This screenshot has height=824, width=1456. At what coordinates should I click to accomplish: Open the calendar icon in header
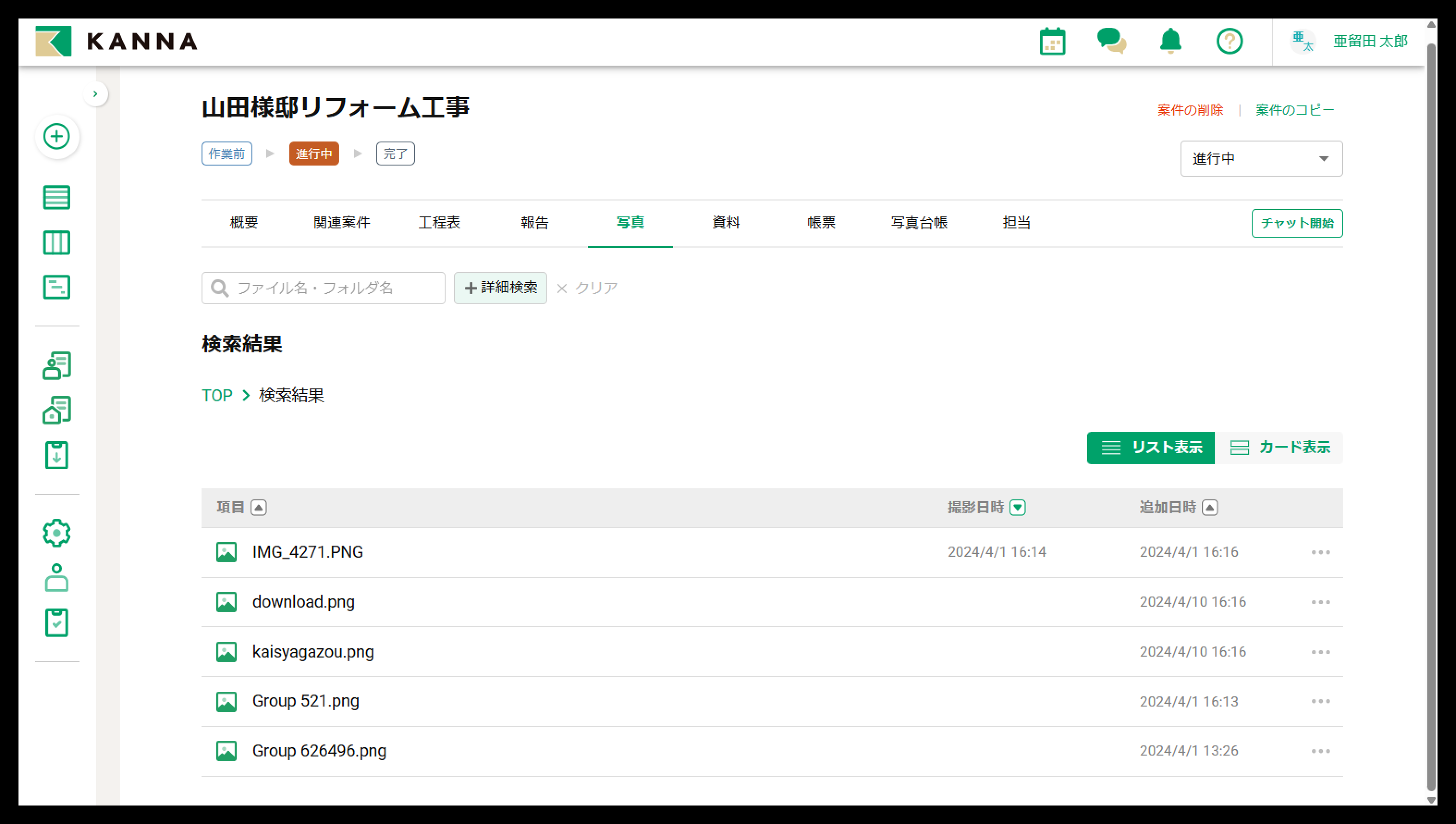(1052, 41)
